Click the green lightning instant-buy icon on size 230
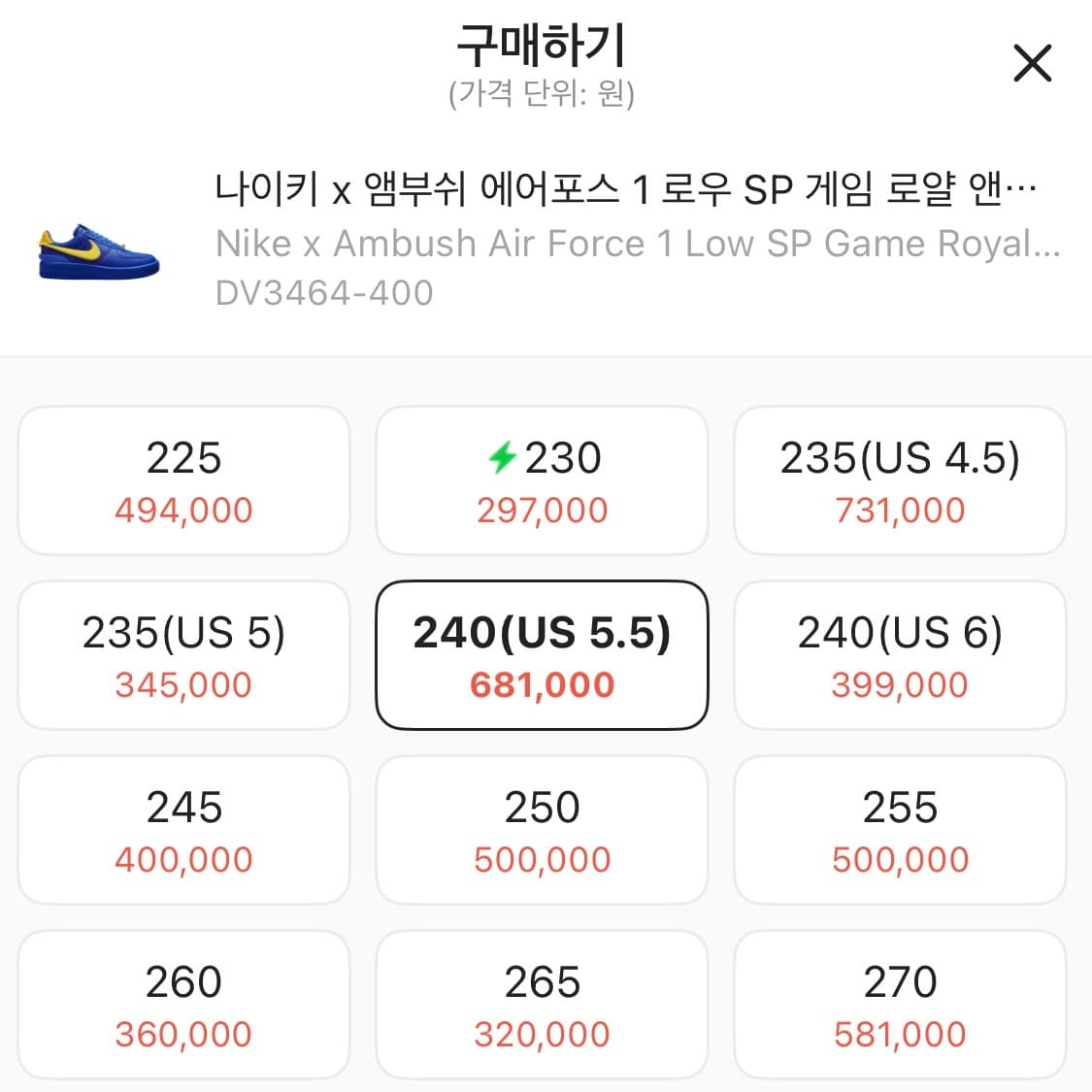Image resolution: width=1092 pixels, height=1092 pixels. point(501,456)
